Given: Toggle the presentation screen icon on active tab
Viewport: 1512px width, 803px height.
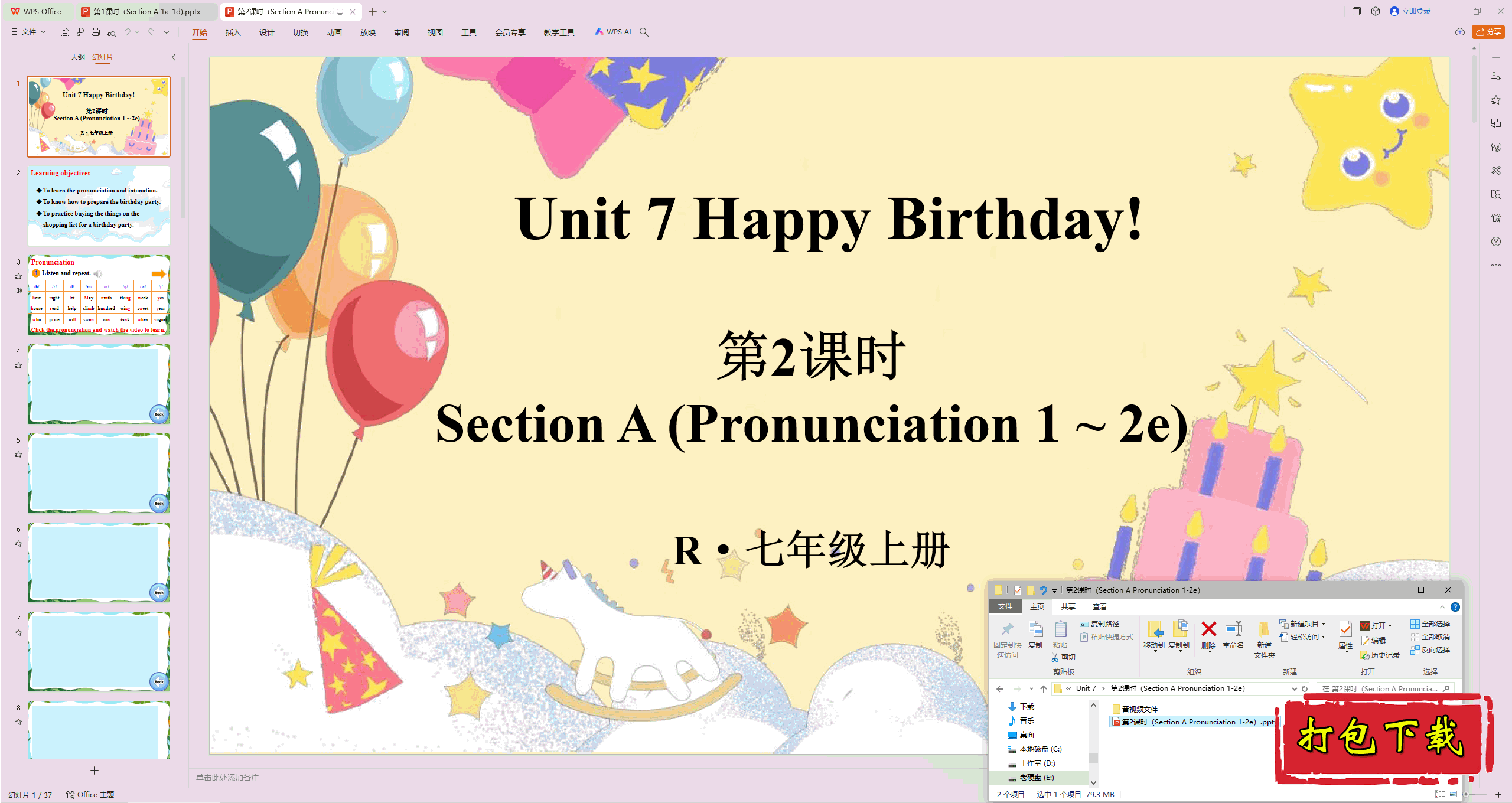Looking at the screenshot, I should tap(340, 12).
